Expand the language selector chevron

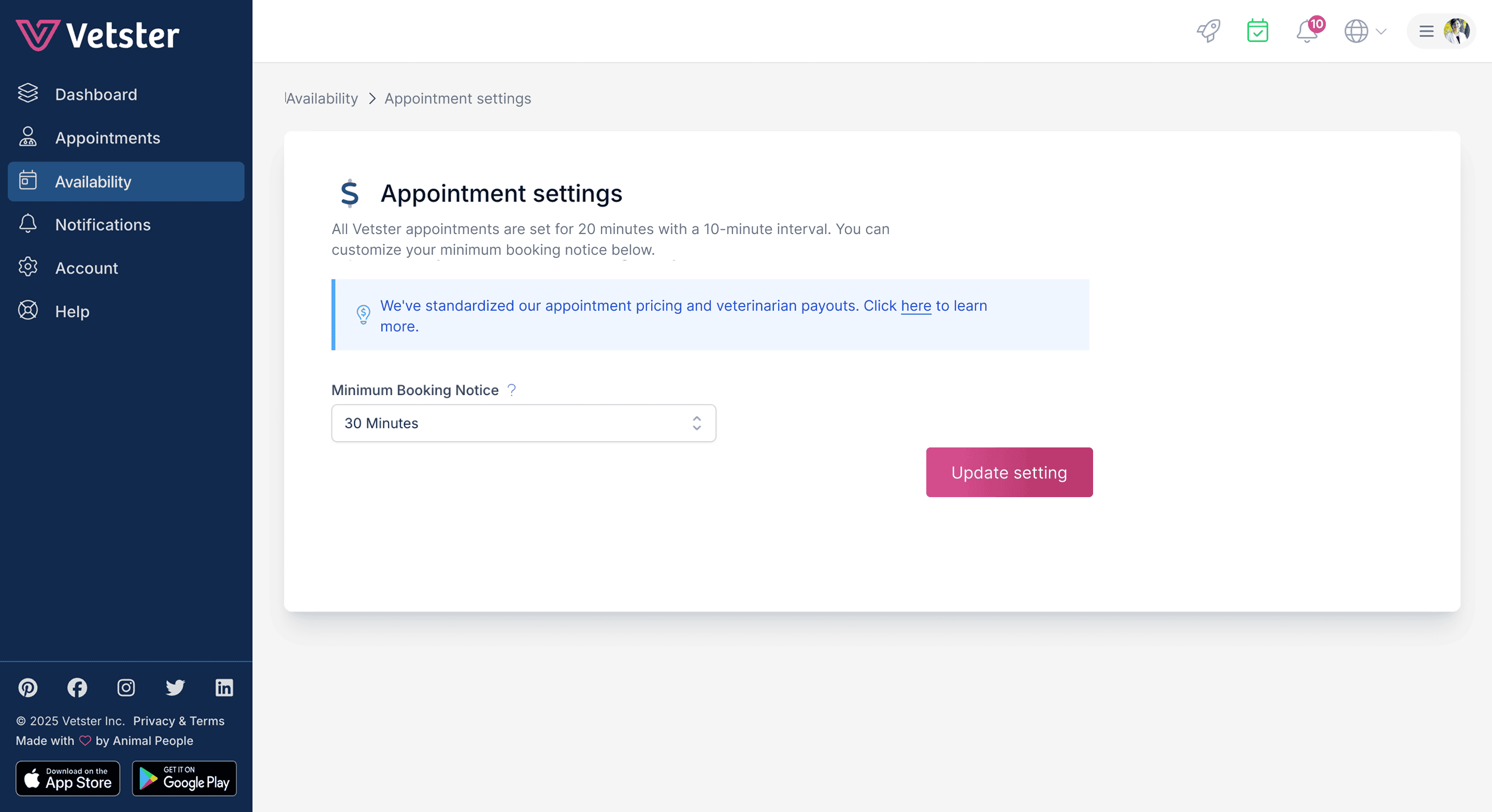coord(1380,33)
